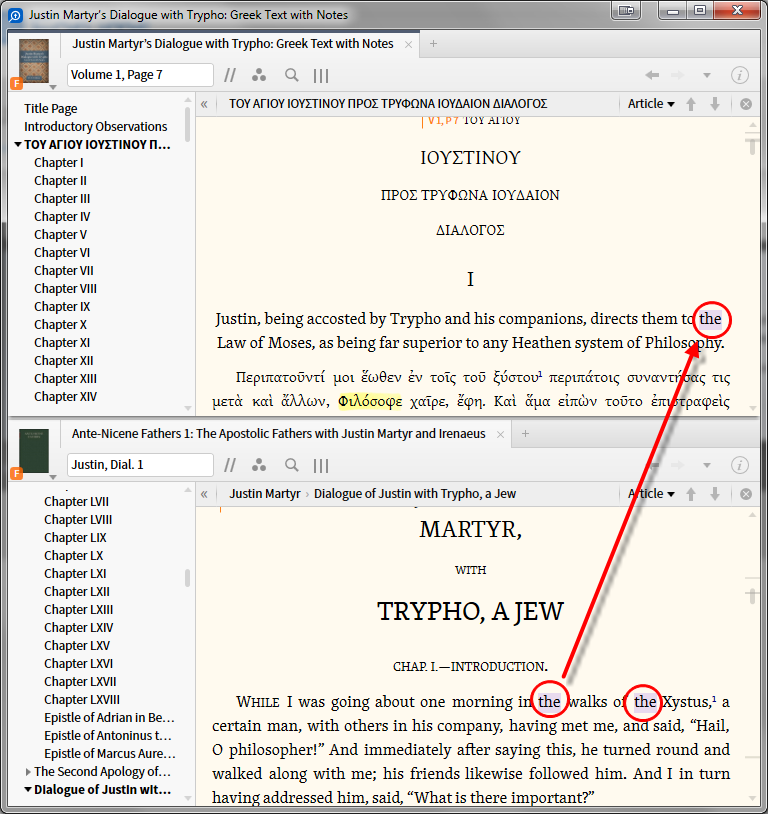Click footnote 1 after Xystus
This screenshot has width=768, height=814.
714,699
